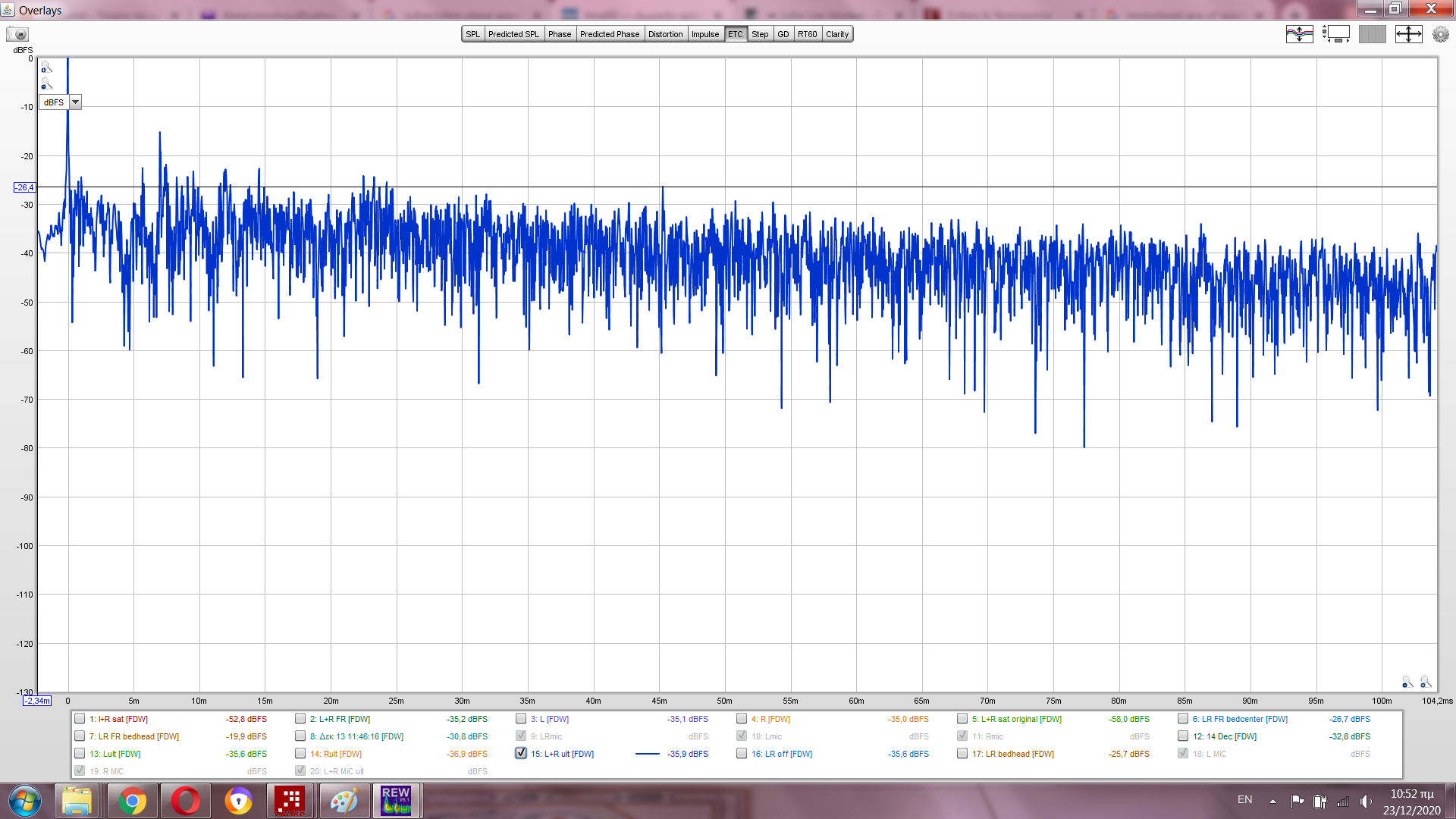
Task: Enable trace 7: LR FR bedhead
Action: point(80,736)
